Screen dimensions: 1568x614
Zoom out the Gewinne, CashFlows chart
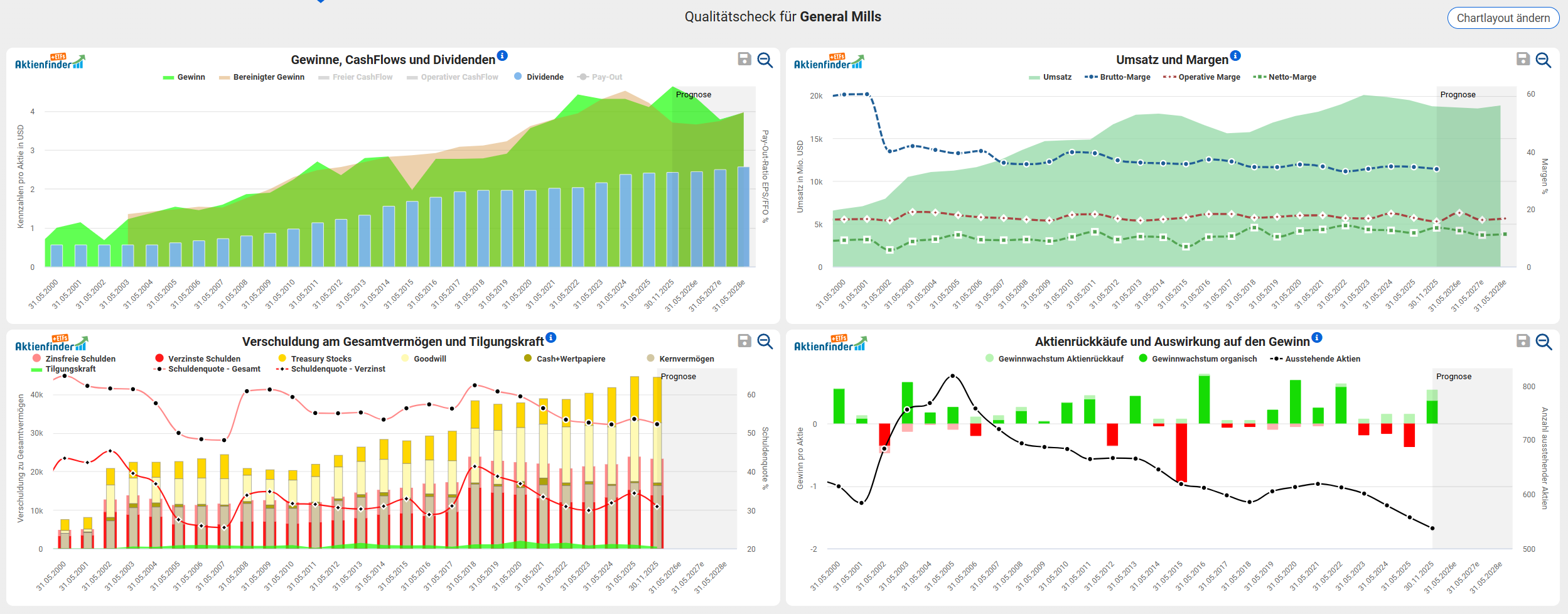765,60
